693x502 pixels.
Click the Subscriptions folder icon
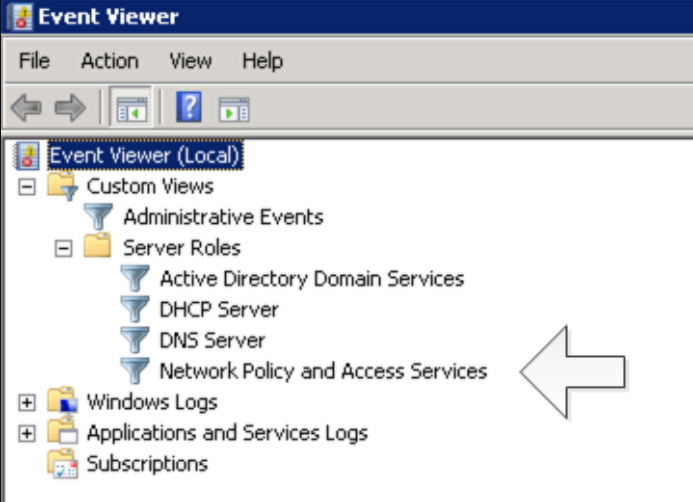pos(62,464)
